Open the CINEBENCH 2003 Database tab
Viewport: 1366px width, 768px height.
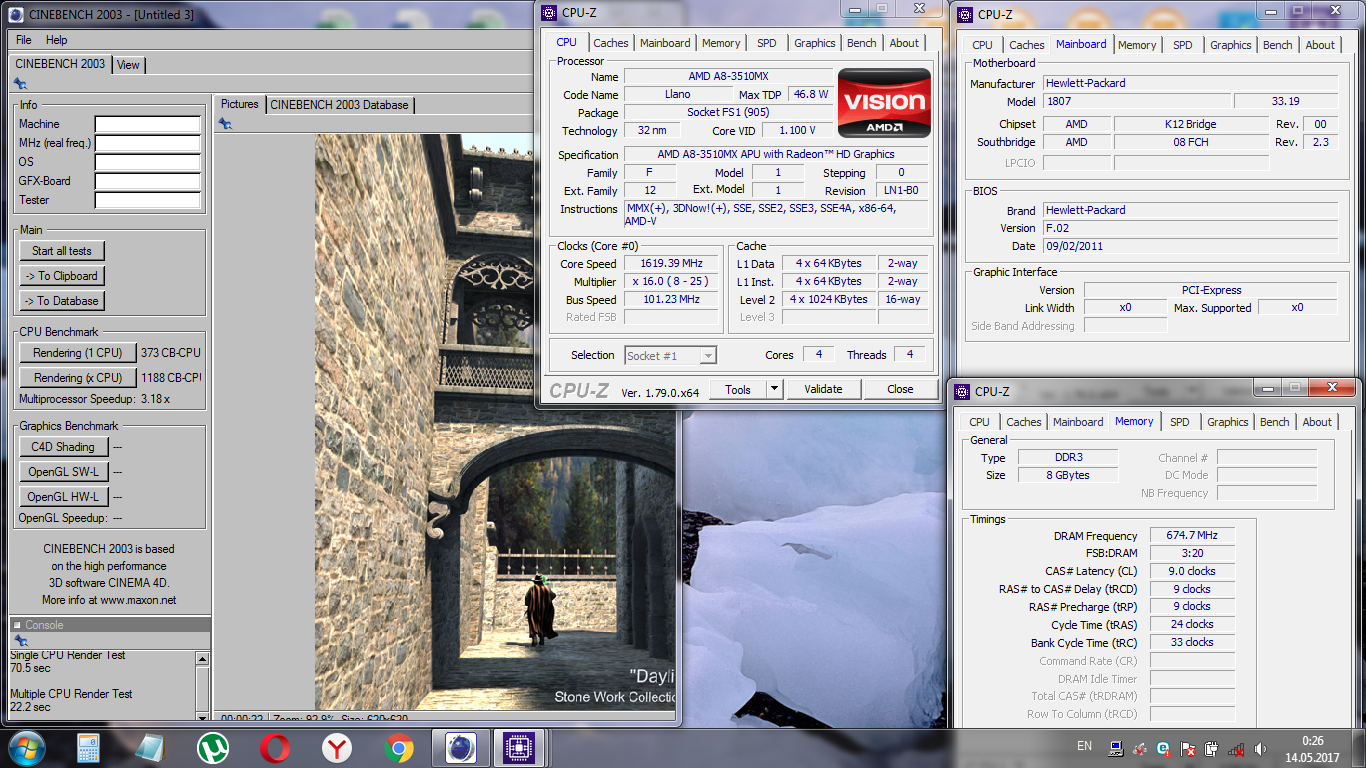point(339,104)
